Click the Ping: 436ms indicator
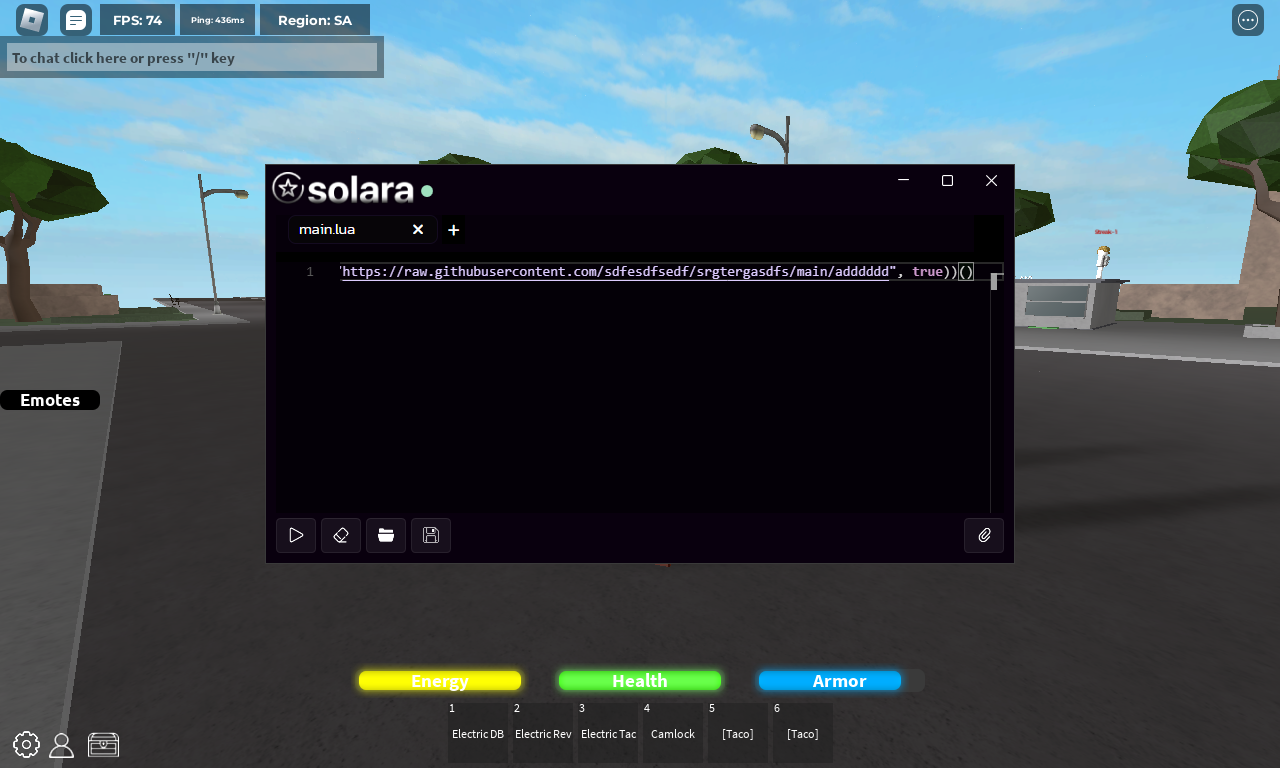This screenshot has height=768, width=1280. click(217, 20)
